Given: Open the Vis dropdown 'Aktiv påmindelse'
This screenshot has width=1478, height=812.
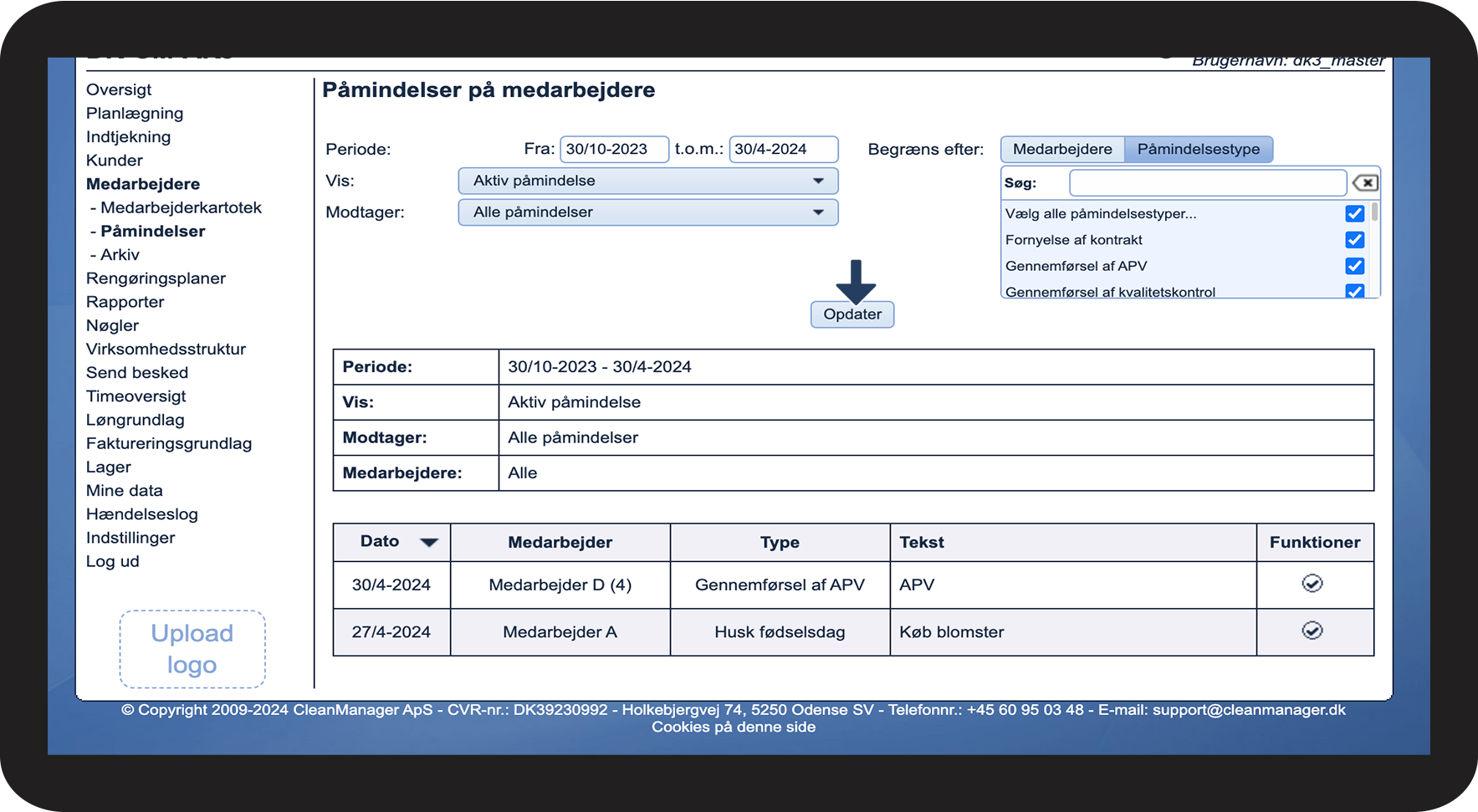Looking at the screenshot, I should (x=647, y=181).
